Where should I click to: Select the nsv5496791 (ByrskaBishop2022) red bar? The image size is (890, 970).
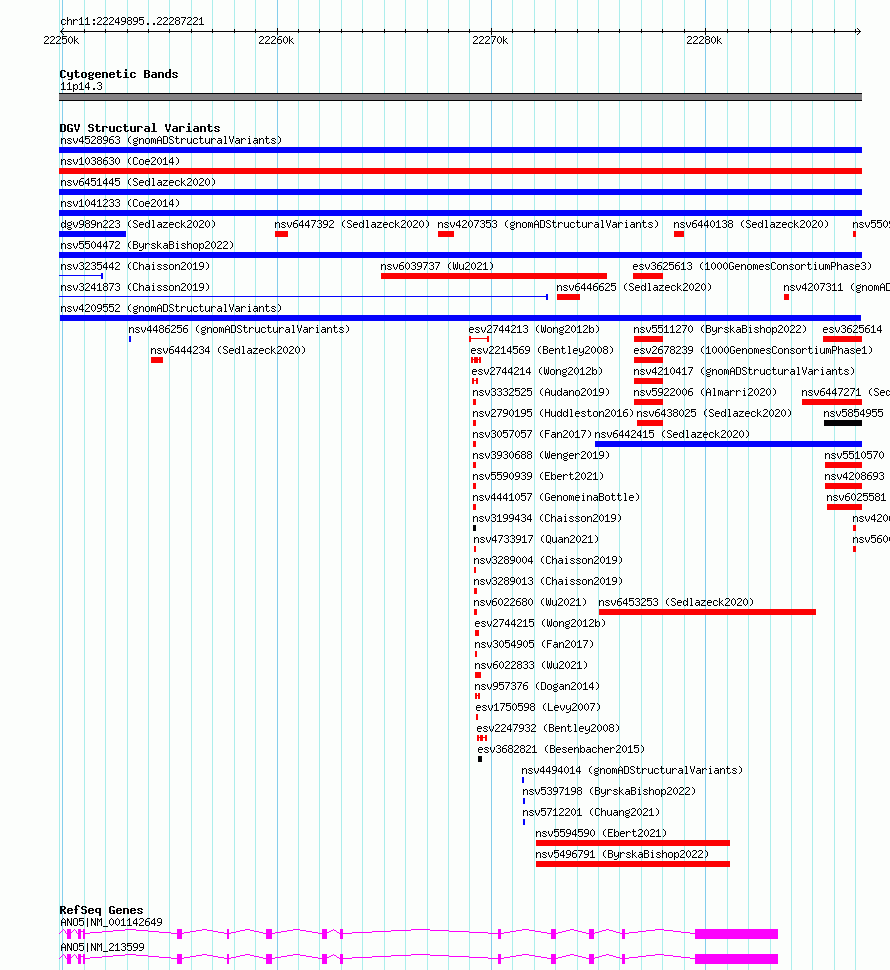[633, 864]
